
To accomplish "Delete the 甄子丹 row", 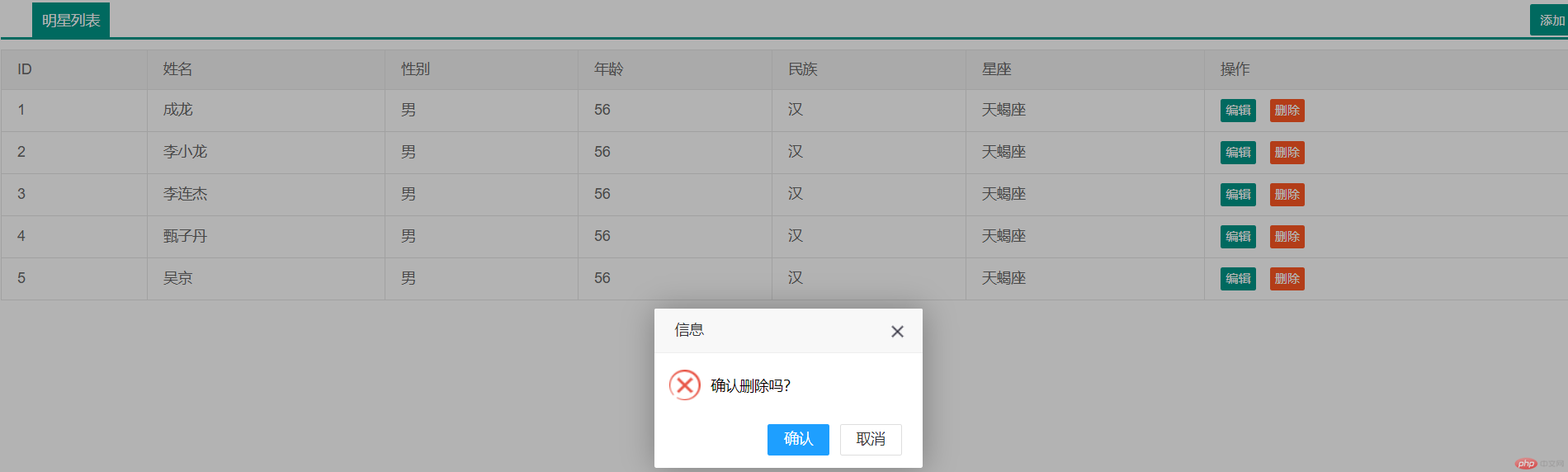I will (x=1287, y=237).
